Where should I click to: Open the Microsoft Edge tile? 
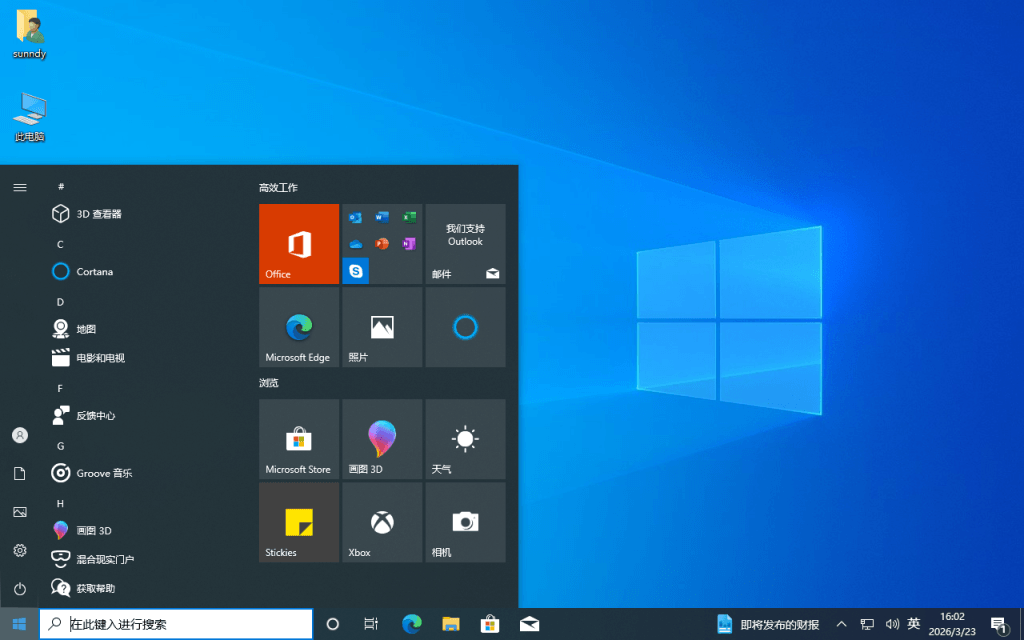(298, 327)
